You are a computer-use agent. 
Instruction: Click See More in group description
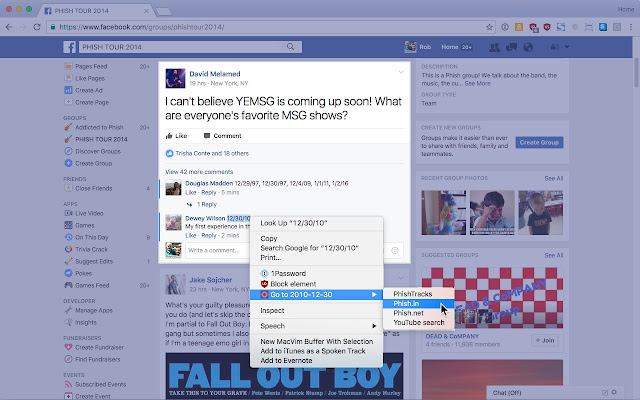pyautogui.click(x=478, y=83)
